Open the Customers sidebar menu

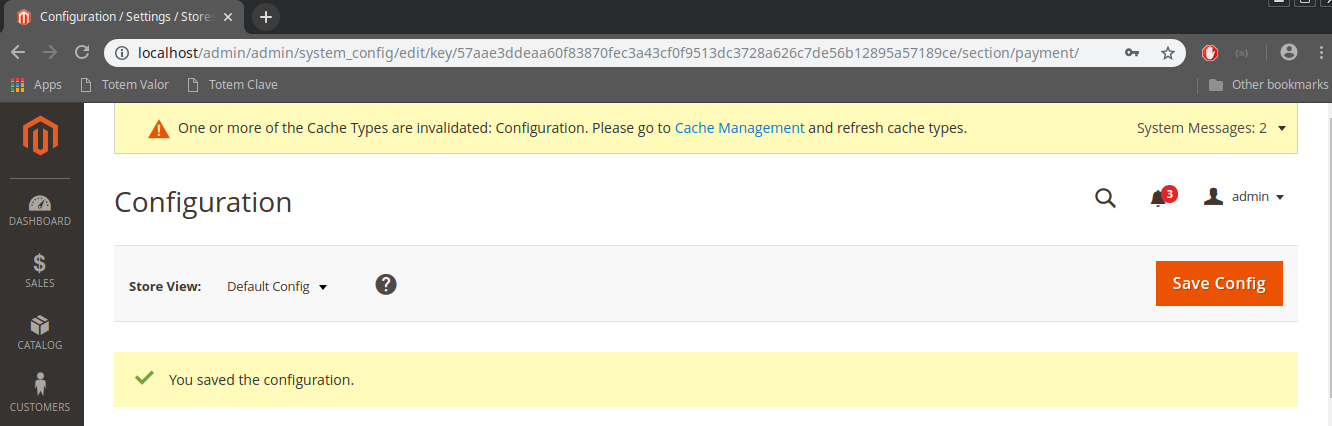[x=40, y=395]
